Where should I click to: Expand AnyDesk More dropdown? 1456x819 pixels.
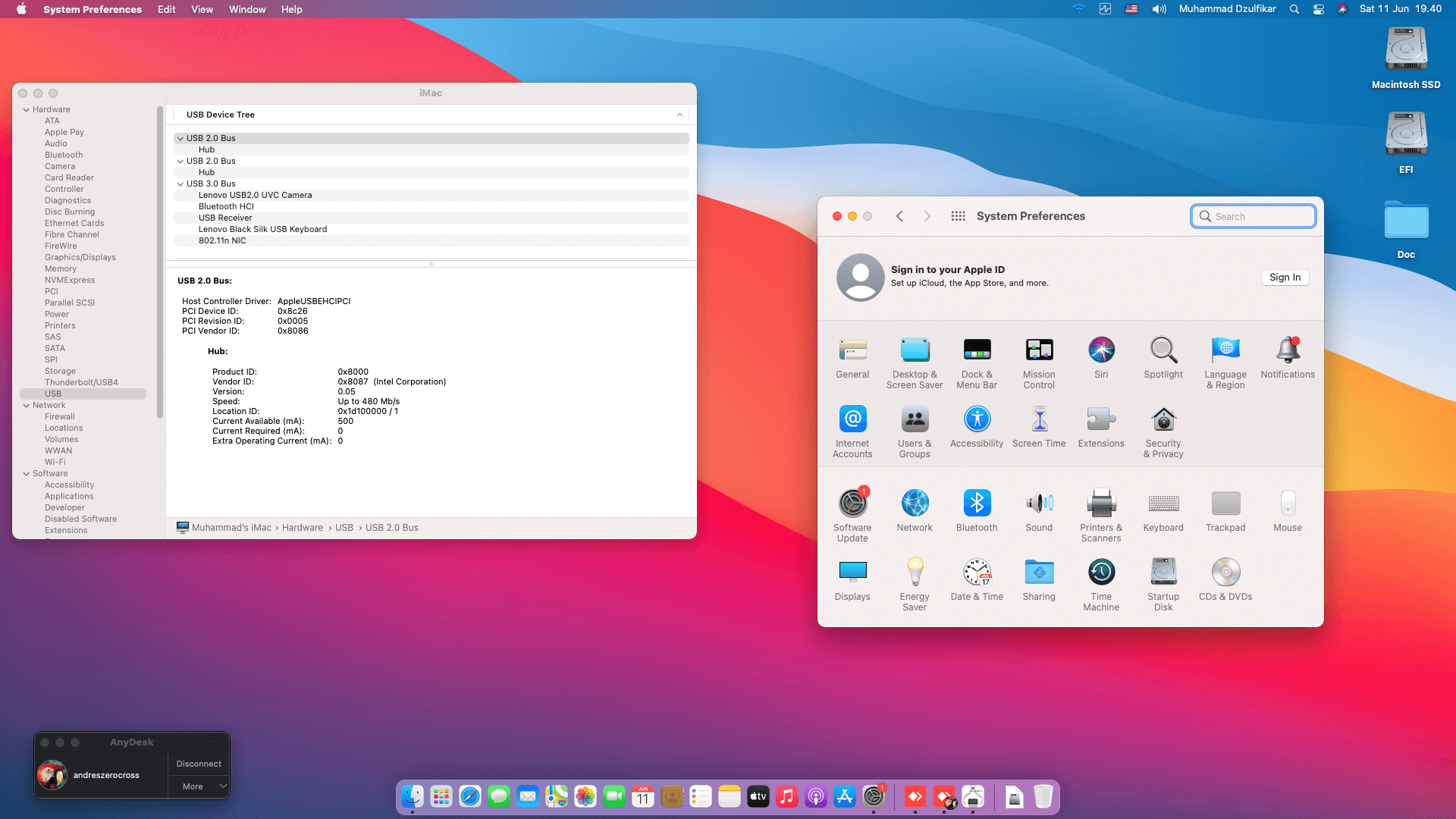(x=223, y=786)
